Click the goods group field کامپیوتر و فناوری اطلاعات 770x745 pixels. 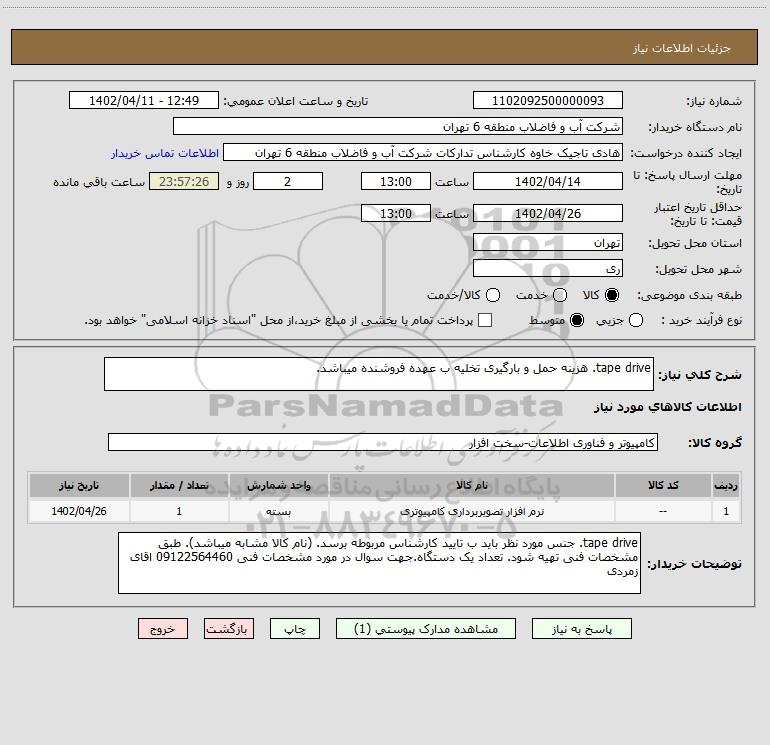[x=383, y=442]
